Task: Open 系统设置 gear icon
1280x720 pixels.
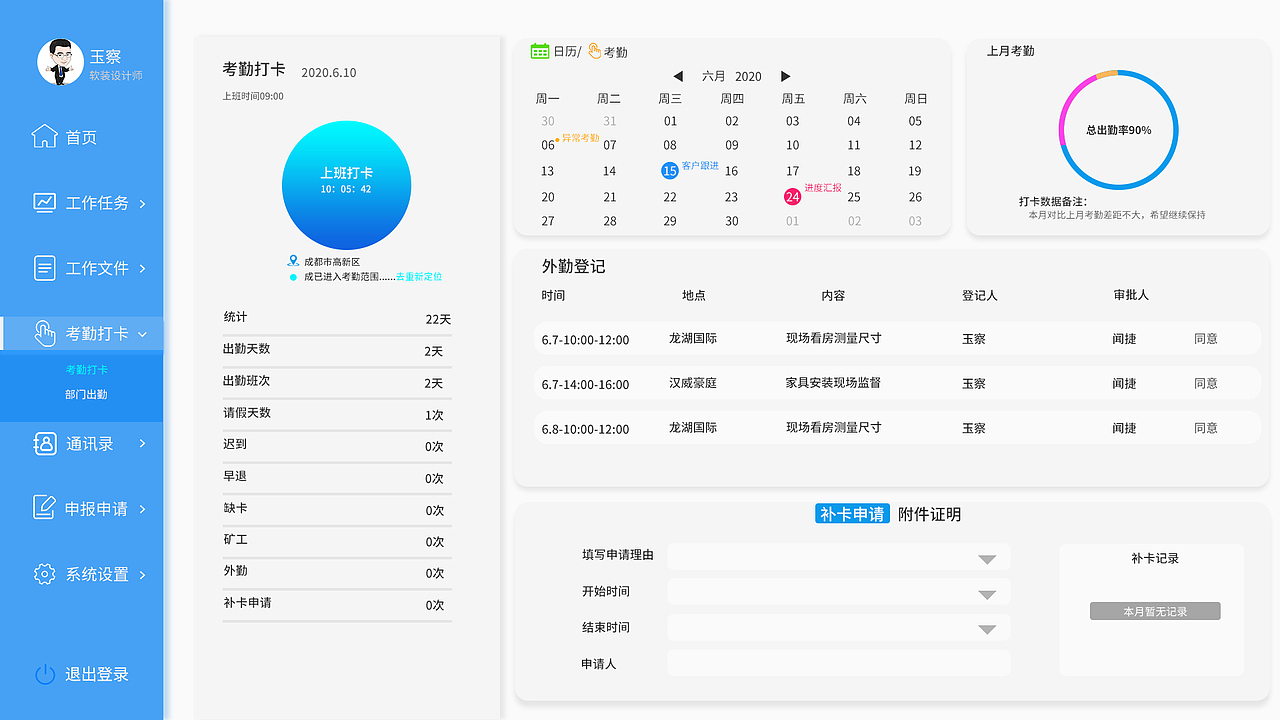Action: pos(44,573)
